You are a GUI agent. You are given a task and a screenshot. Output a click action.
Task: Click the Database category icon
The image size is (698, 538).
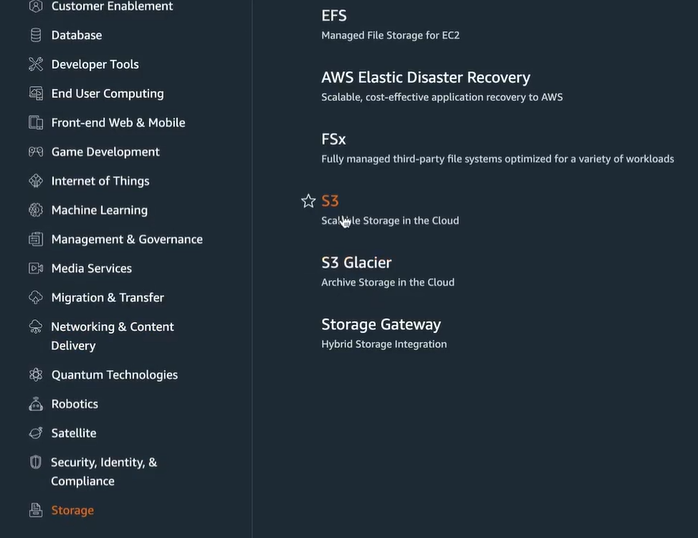(x=36, y=35)
